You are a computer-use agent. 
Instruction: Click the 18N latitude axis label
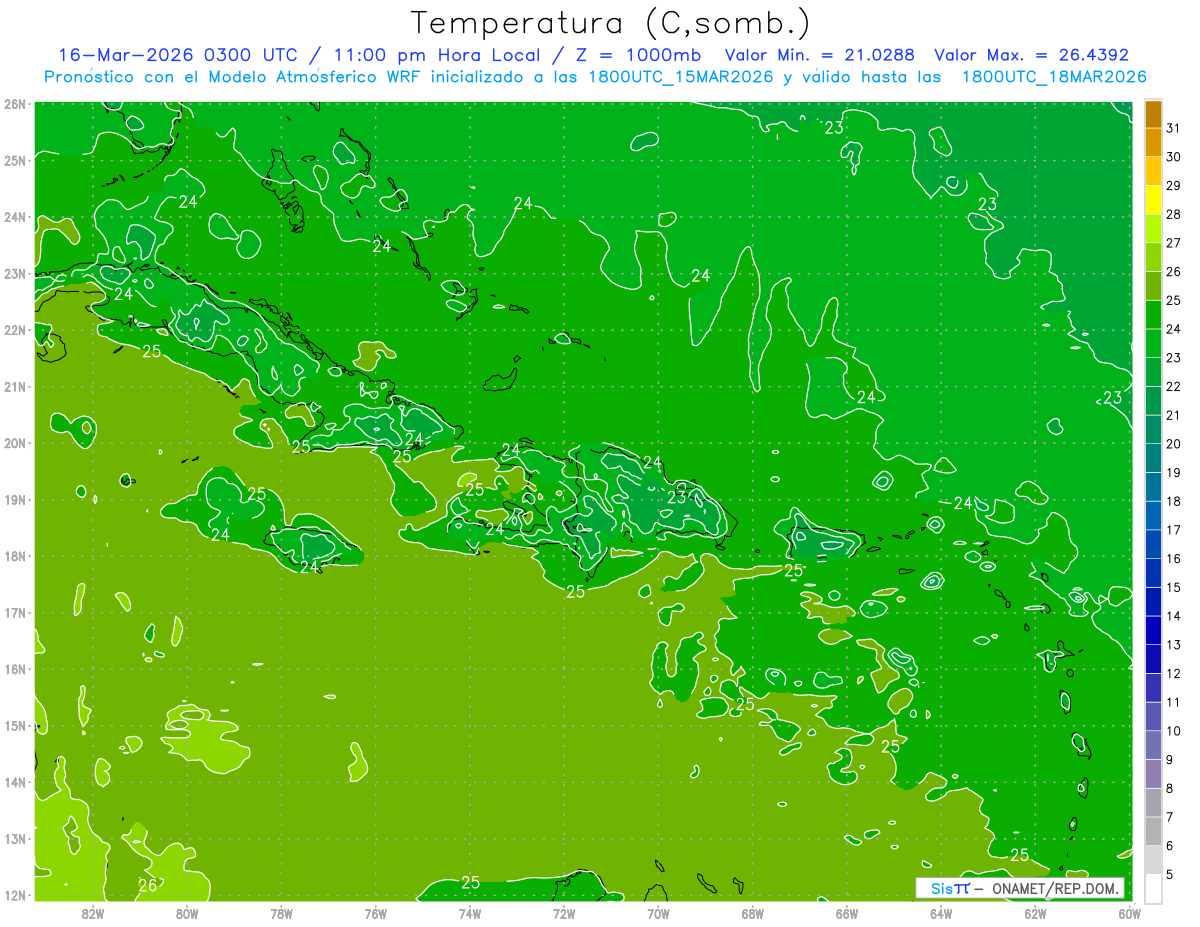coord(14,556)
